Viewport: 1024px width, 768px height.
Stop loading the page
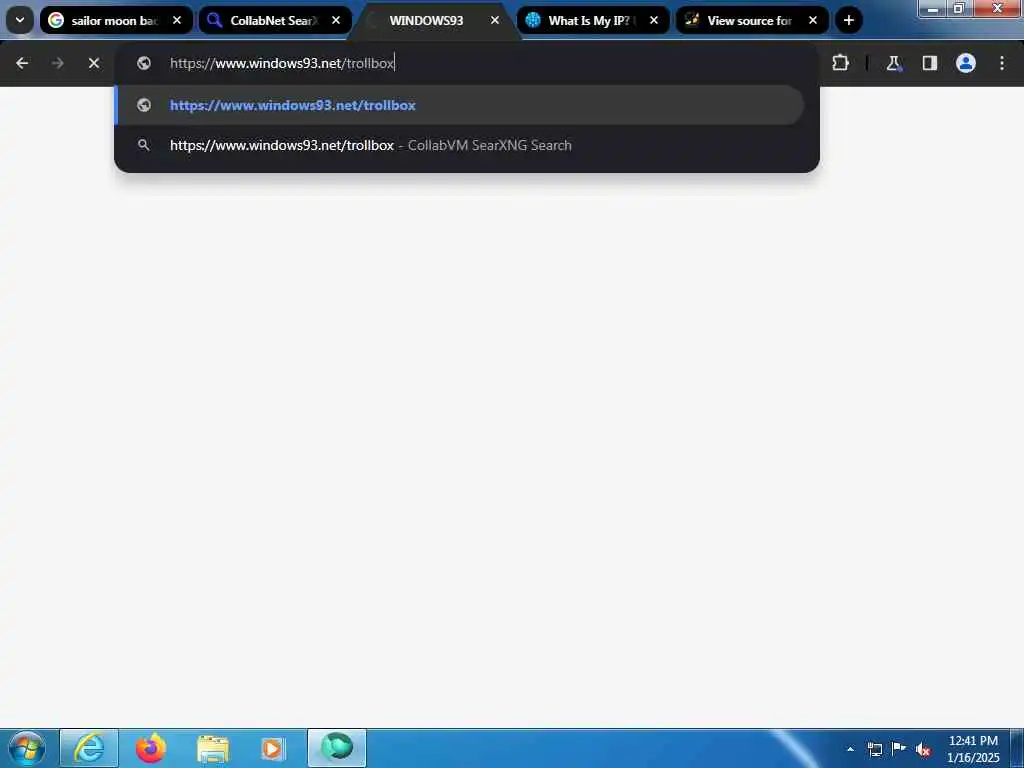[94, 63]
